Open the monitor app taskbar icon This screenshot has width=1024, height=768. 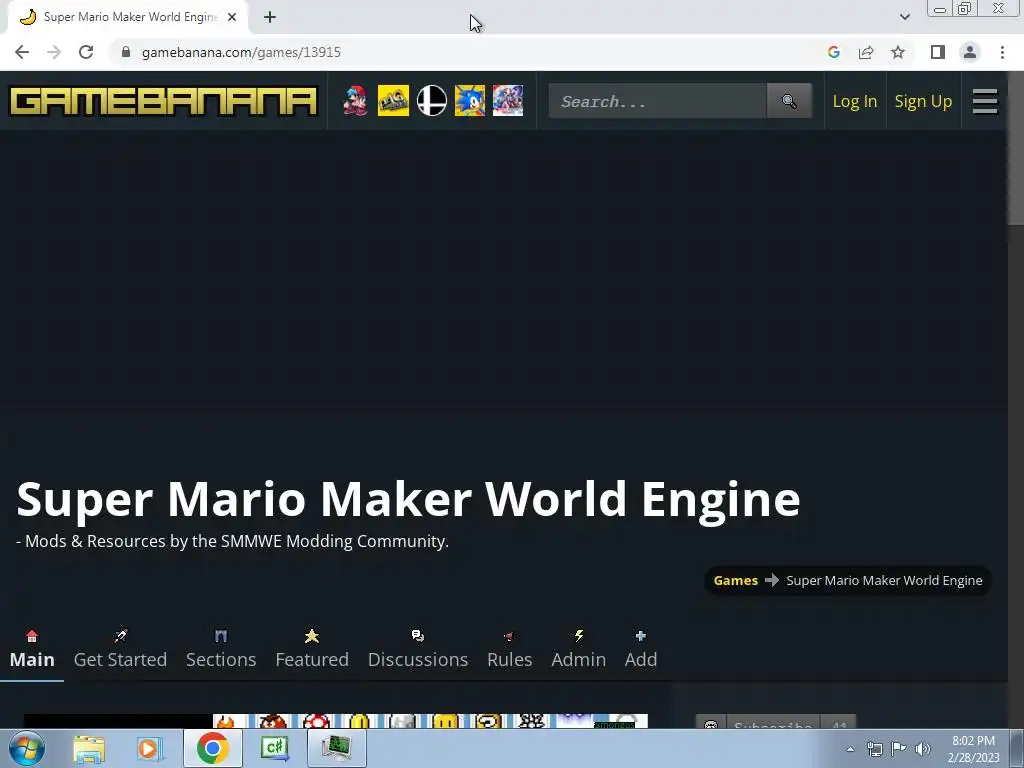click(x=336, y=748)
